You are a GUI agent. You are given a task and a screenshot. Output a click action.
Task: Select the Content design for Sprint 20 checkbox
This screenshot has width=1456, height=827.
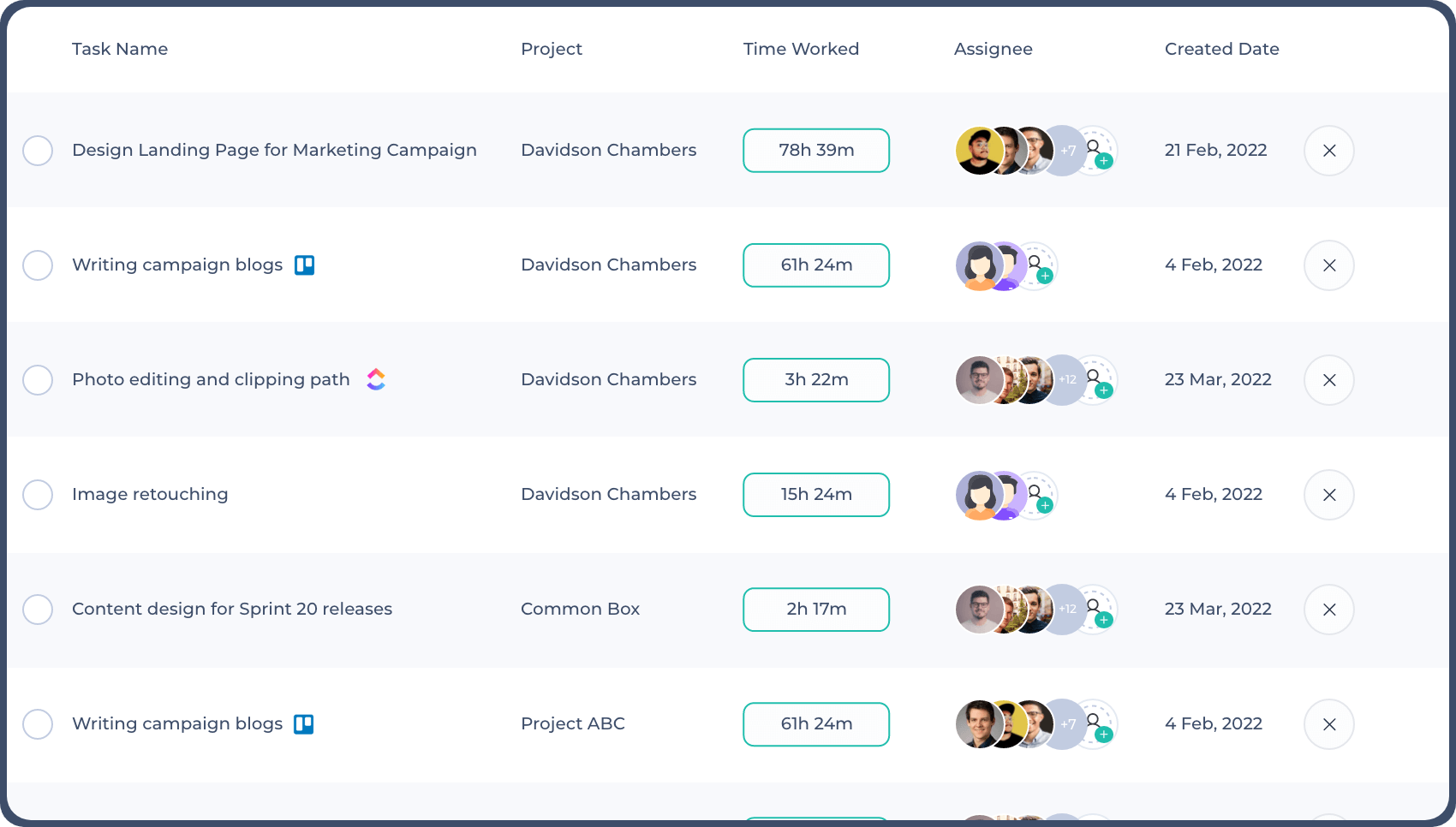point(38,610)
